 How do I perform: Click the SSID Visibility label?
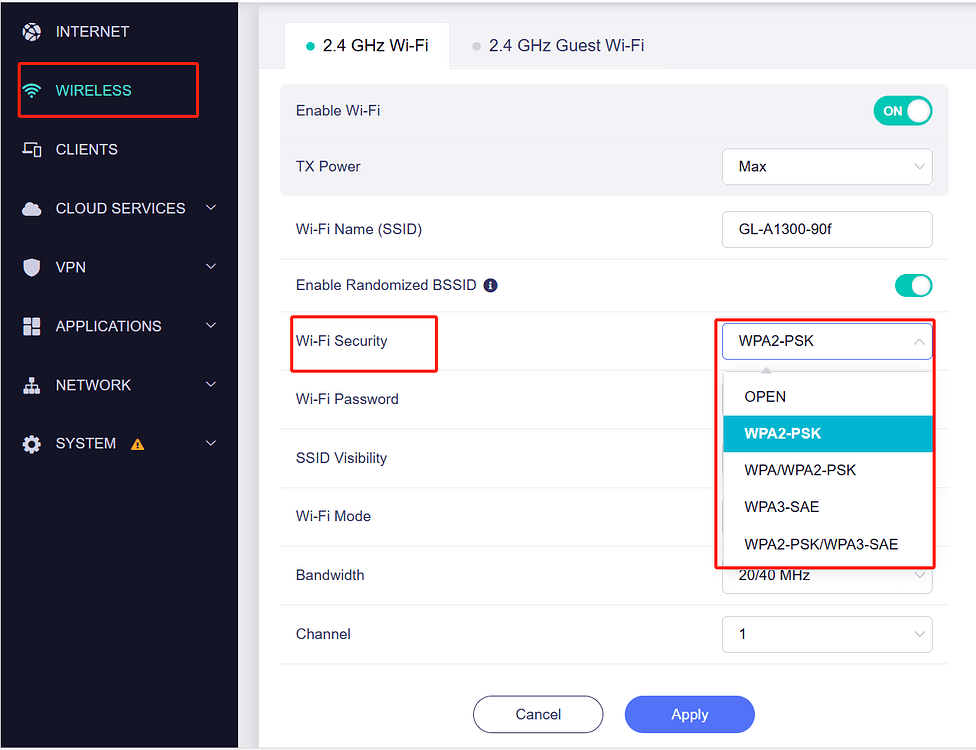(341, 458)
